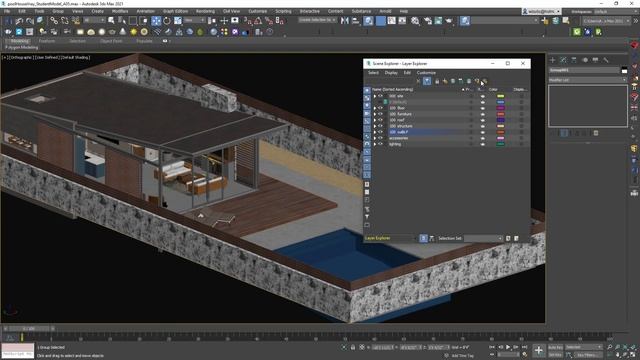Viewport: 640px width, 360px height.
Task: Click the Mirror tool icon
Action: [x=345, y=20]
